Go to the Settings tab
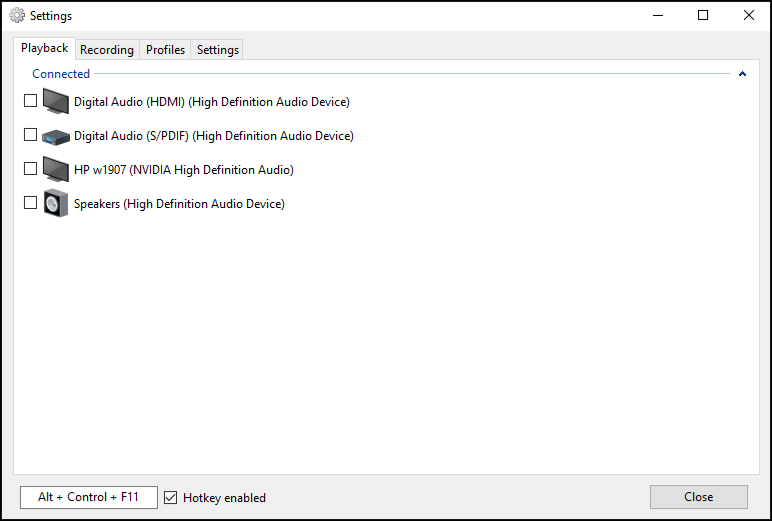This screenshot has width=772, height=521. [x=218, y=50]
